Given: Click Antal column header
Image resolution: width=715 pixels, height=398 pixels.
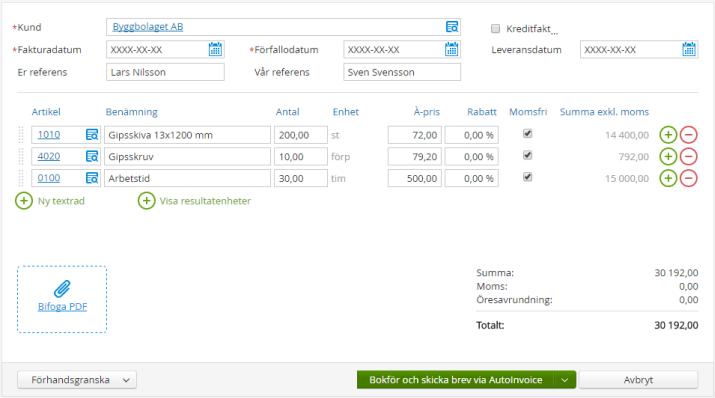Looking at the screenshot, I should (287, 112).
